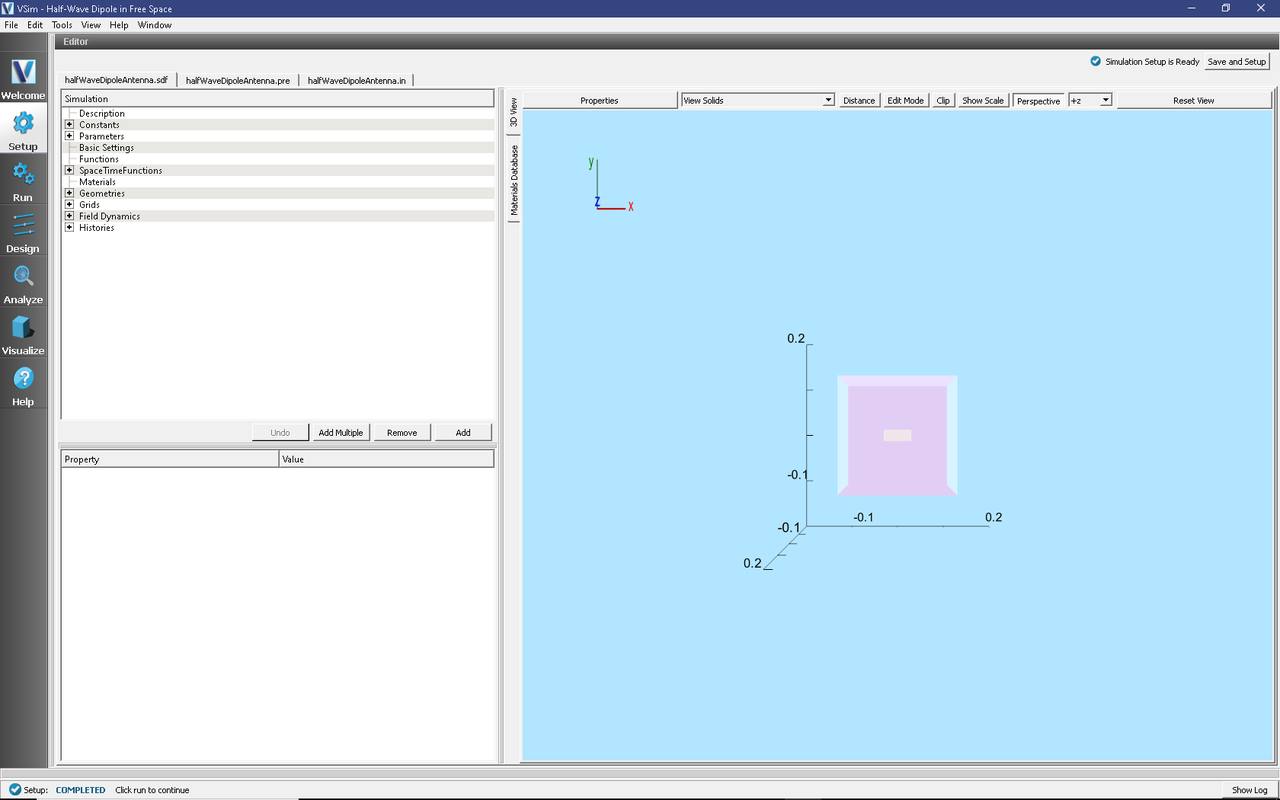
Task: Click the Save and Setup button
Action: pos(1236,61)
